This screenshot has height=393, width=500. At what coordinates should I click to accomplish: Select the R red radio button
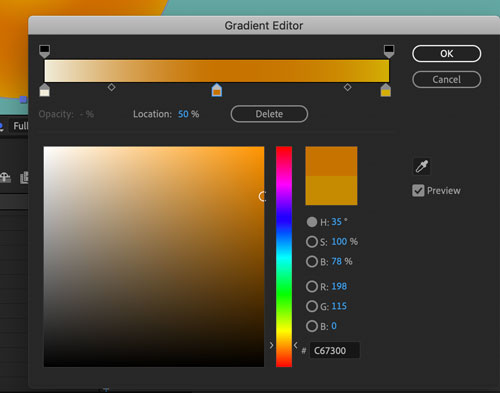pos(312,286)
